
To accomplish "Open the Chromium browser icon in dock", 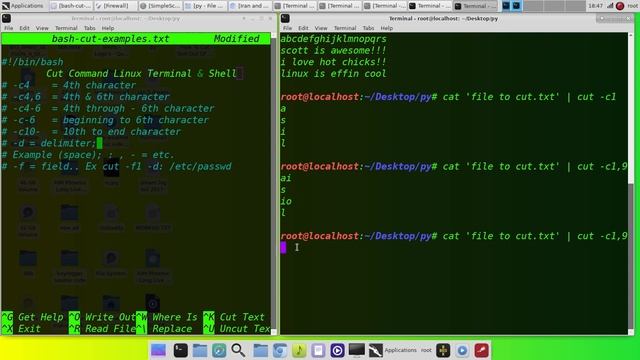I will pos(280,350).
